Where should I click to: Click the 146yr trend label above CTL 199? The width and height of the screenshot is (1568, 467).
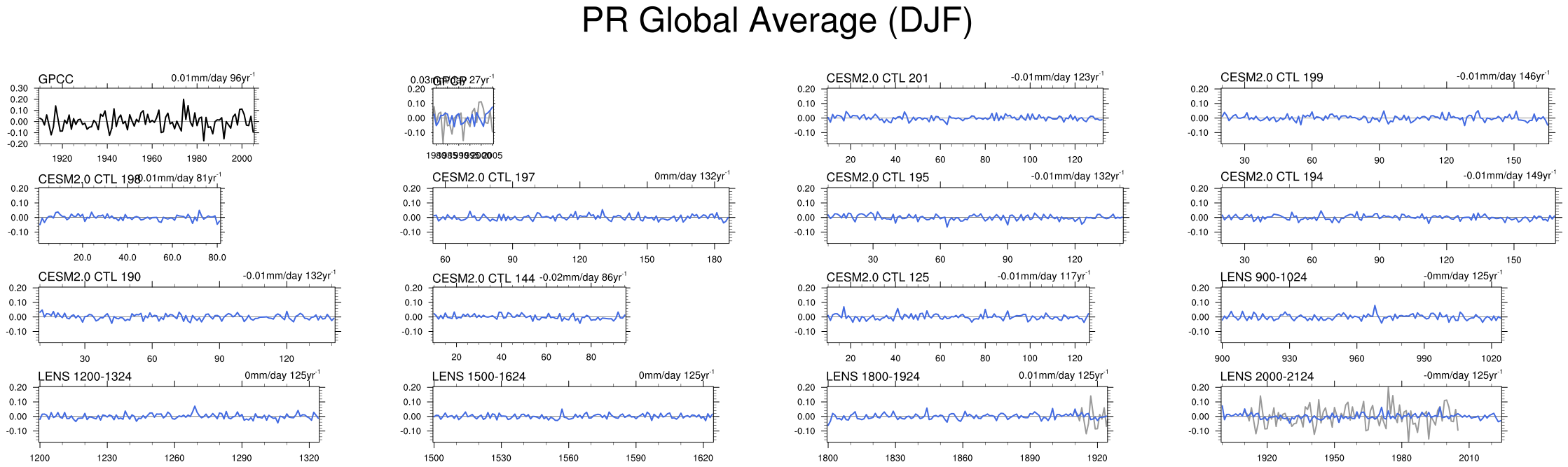pos(1503,76)
